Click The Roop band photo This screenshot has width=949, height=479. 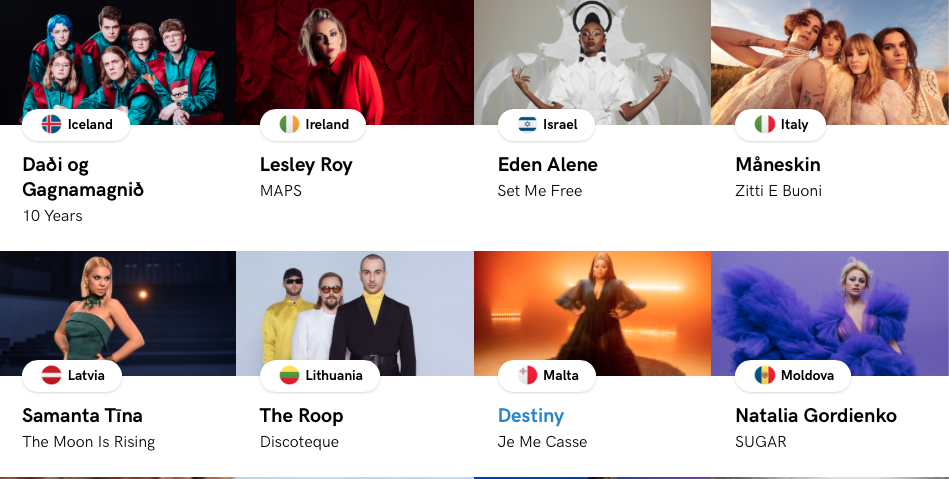355,313
